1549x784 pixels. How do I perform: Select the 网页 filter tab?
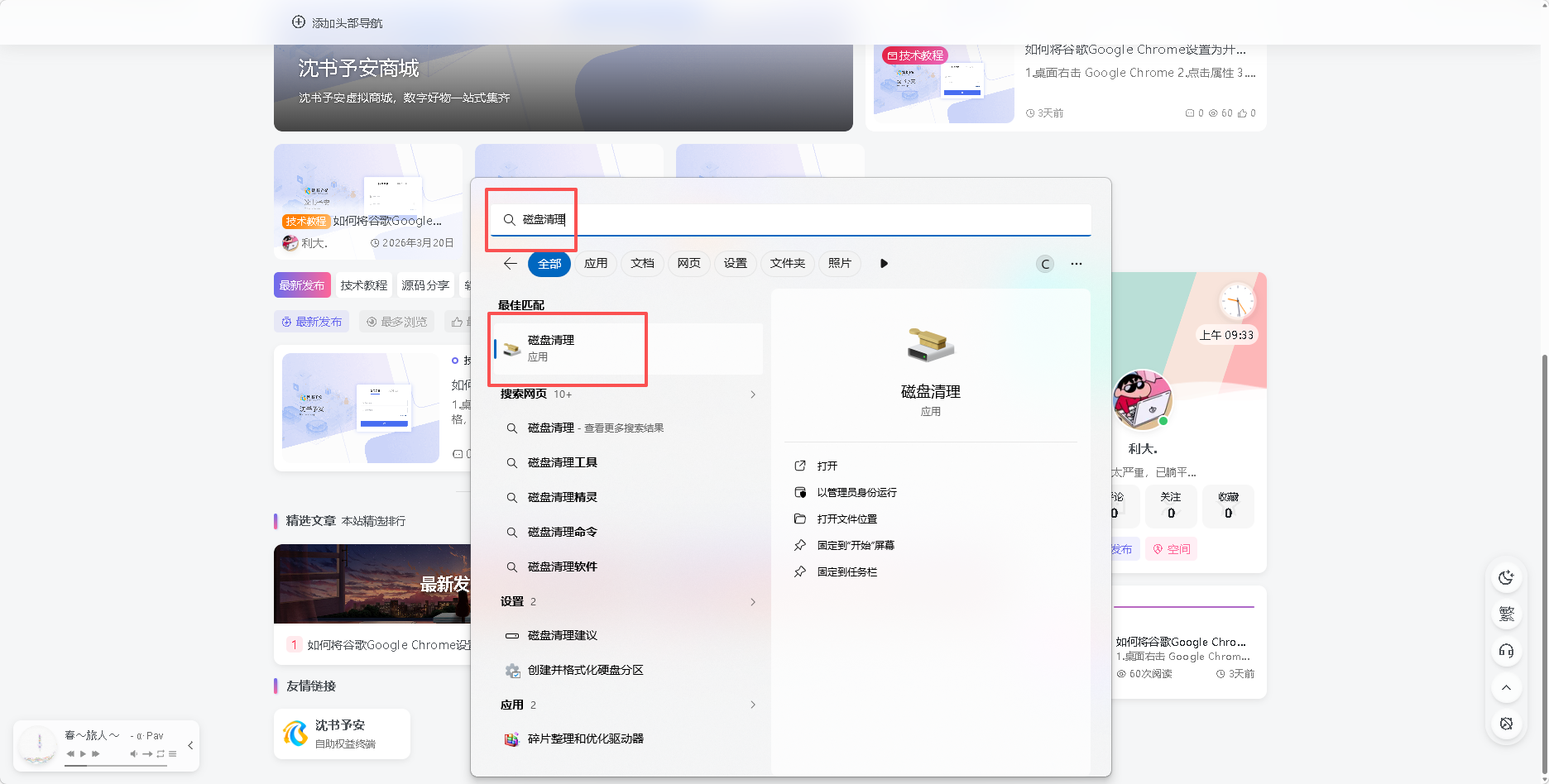(x=688, y=263)
